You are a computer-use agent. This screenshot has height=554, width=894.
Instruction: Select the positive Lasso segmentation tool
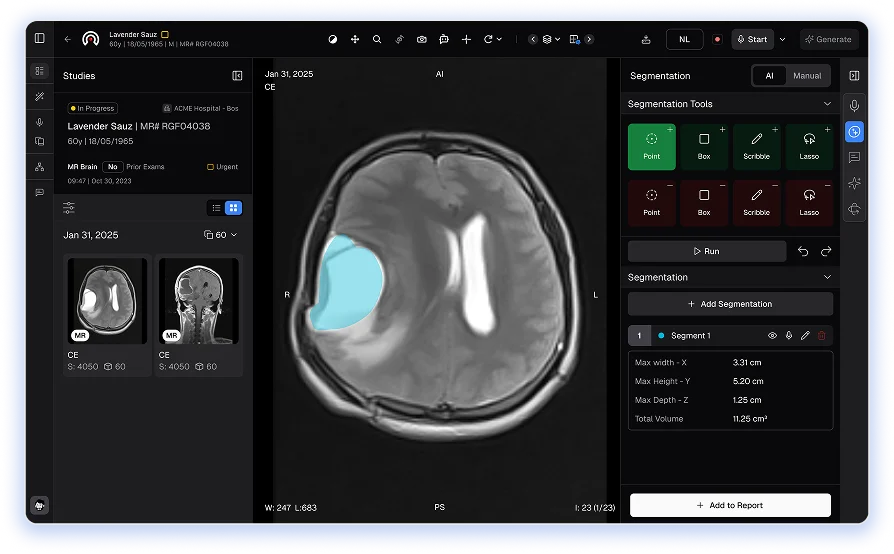tap(809, 146)
